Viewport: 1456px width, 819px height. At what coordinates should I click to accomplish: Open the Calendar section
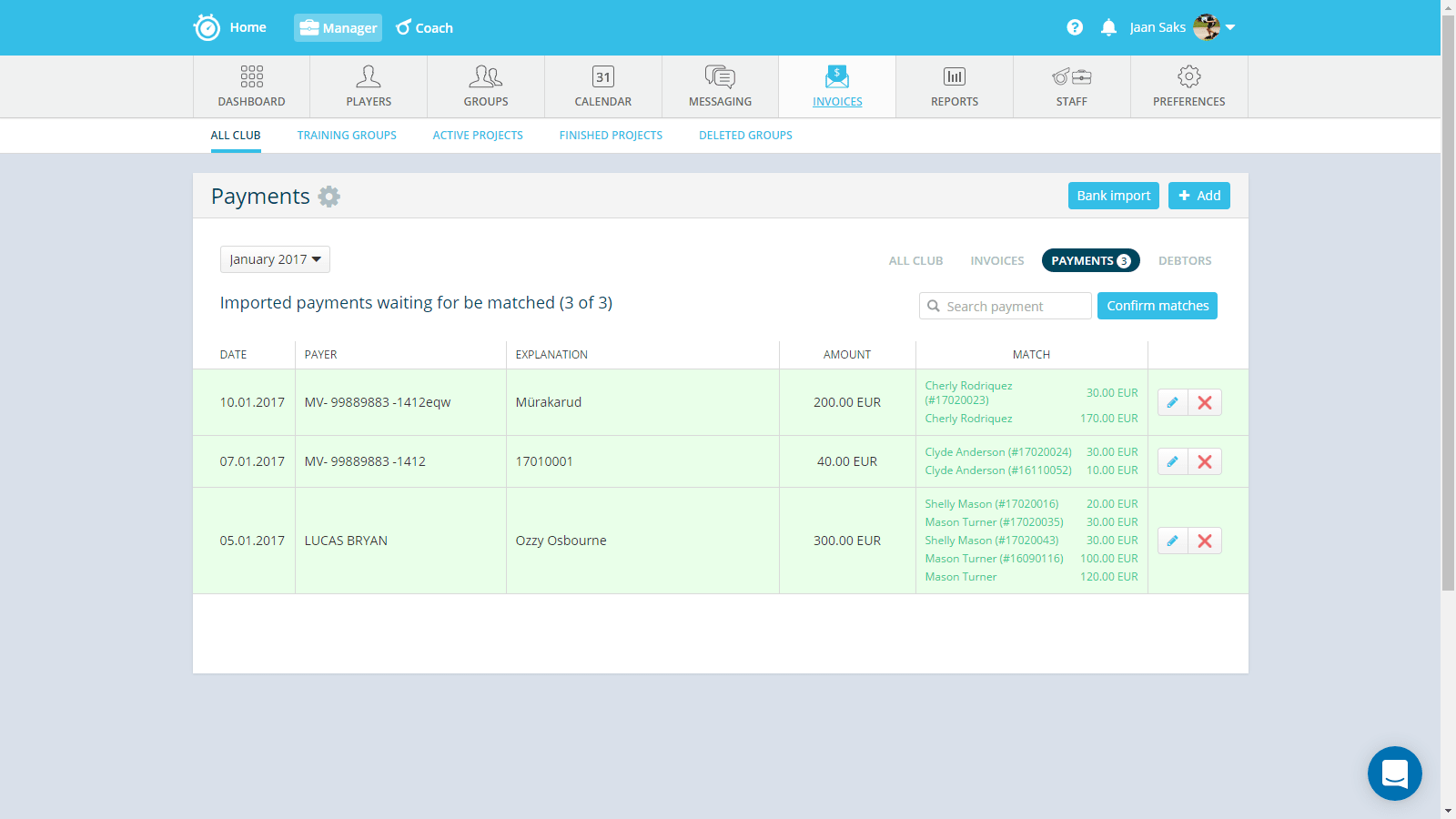click(602, 86)
